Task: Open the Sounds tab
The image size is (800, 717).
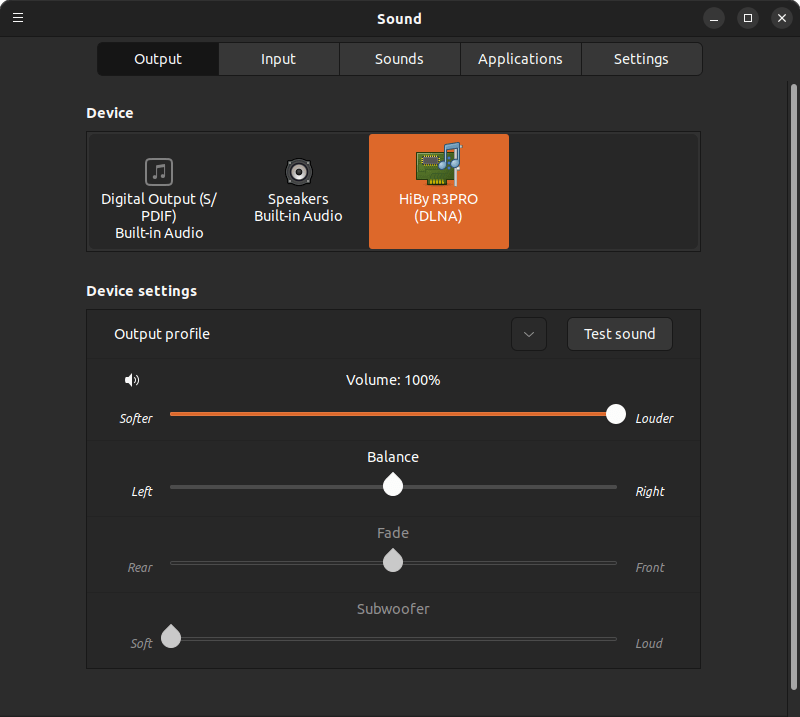Action: (399, 59)
